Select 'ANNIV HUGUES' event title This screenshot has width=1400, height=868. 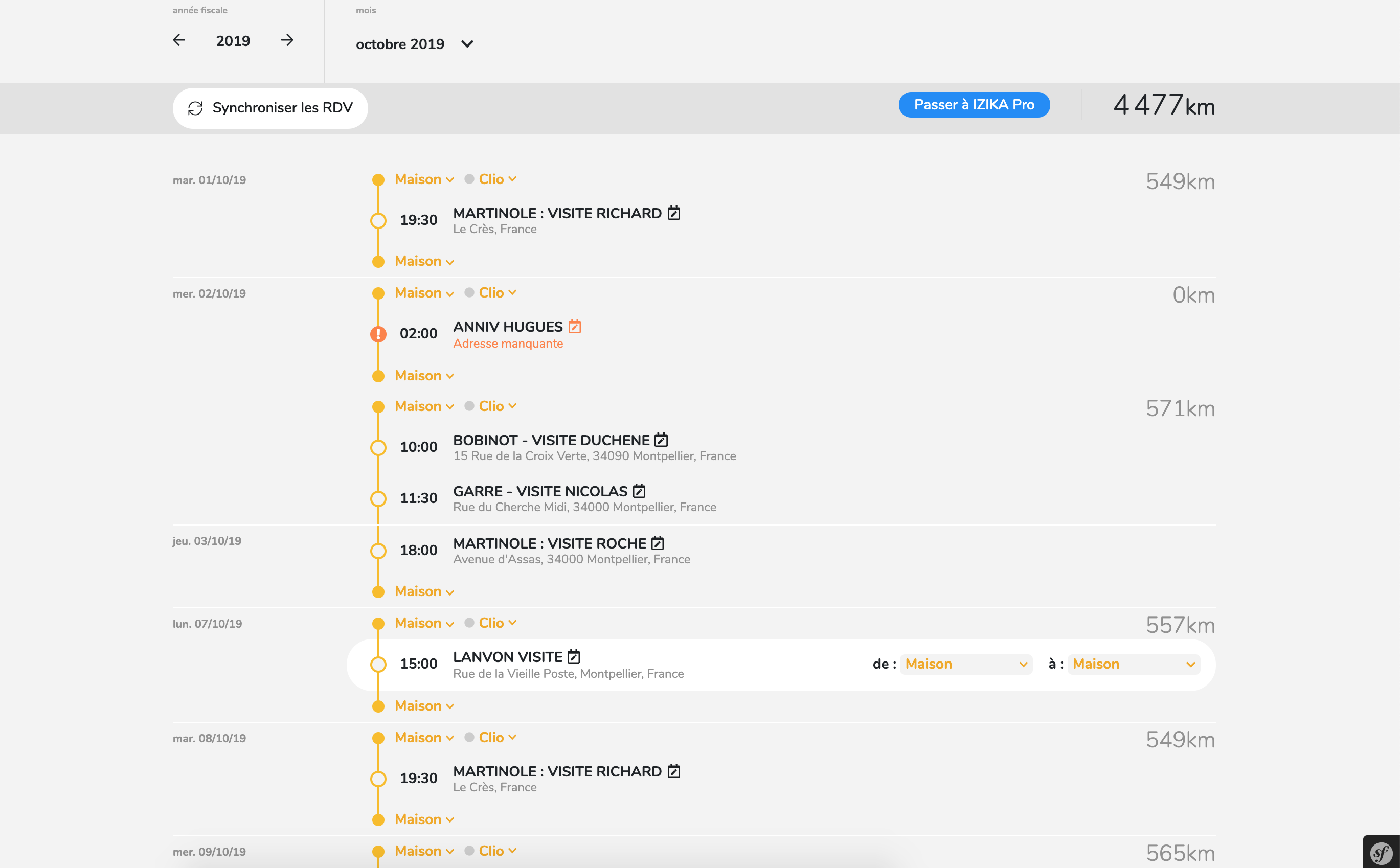[508, 327]
